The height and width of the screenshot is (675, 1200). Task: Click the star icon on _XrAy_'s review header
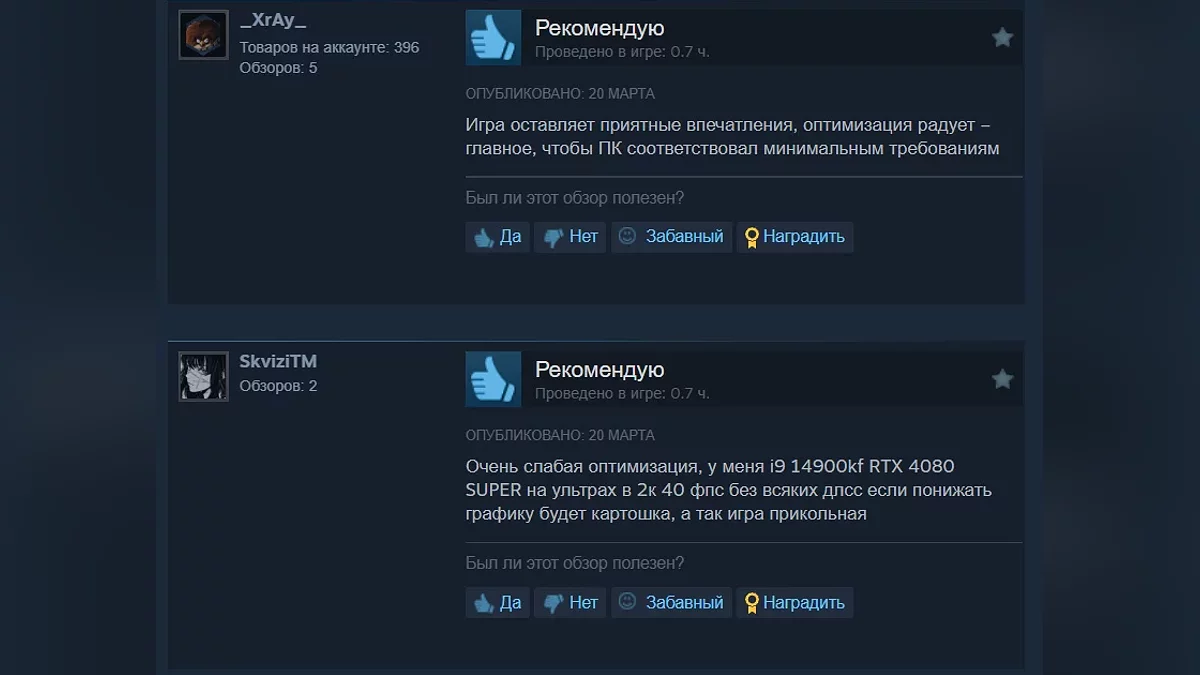(1002, 38)
